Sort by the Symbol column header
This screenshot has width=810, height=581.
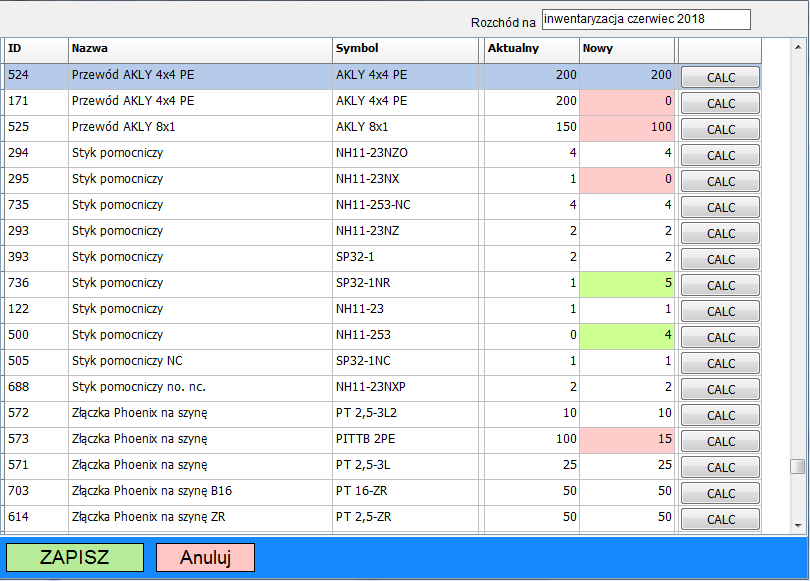point(406,50)
